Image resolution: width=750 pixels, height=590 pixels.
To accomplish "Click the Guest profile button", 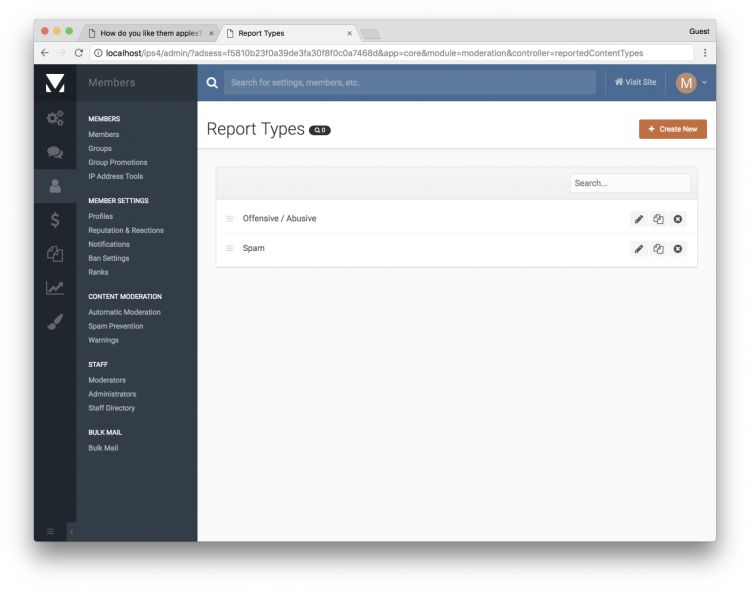I will click(699, 31).
